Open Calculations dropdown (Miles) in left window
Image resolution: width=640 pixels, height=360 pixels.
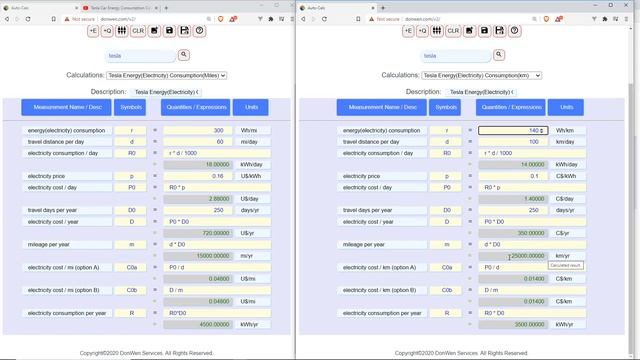pos(167,76)
